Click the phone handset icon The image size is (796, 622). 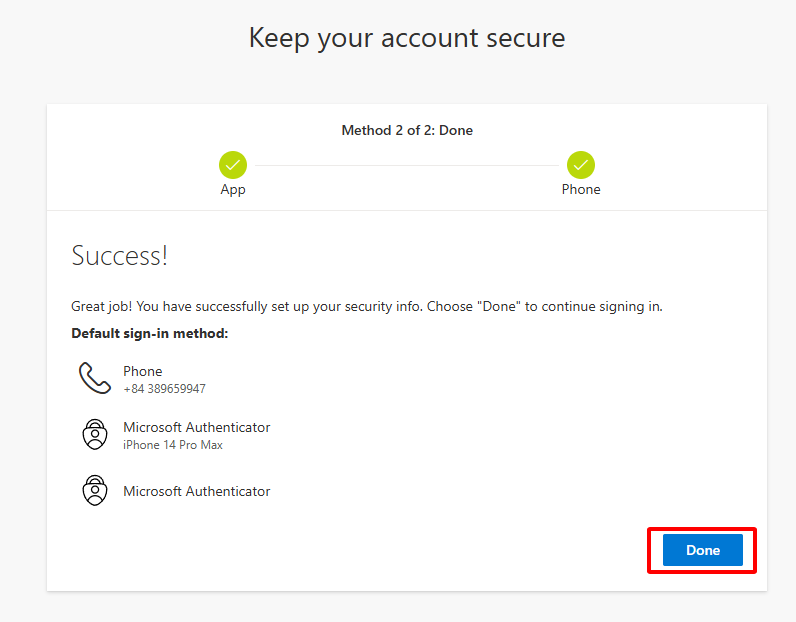tap(95, 379)
